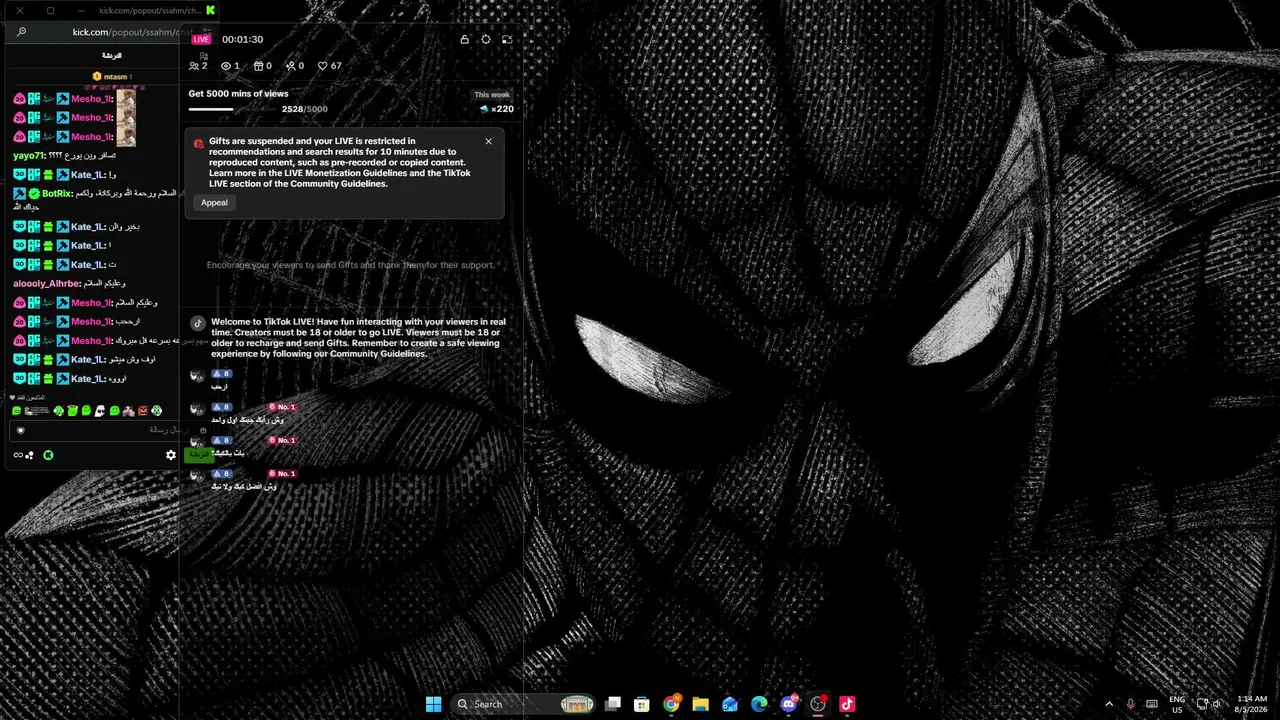This screenshot has height=720, width=1280.
Task: Click the TikTok logo beside the welcome message
Action: [x=198, y=323]
